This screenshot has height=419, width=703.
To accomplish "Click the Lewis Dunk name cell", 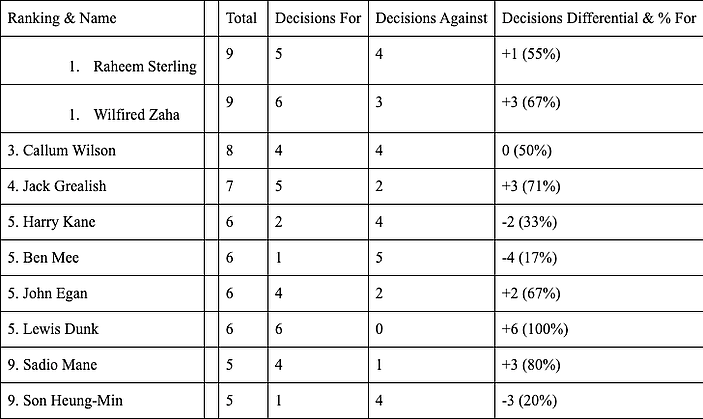I will click(x=102, y=329).
